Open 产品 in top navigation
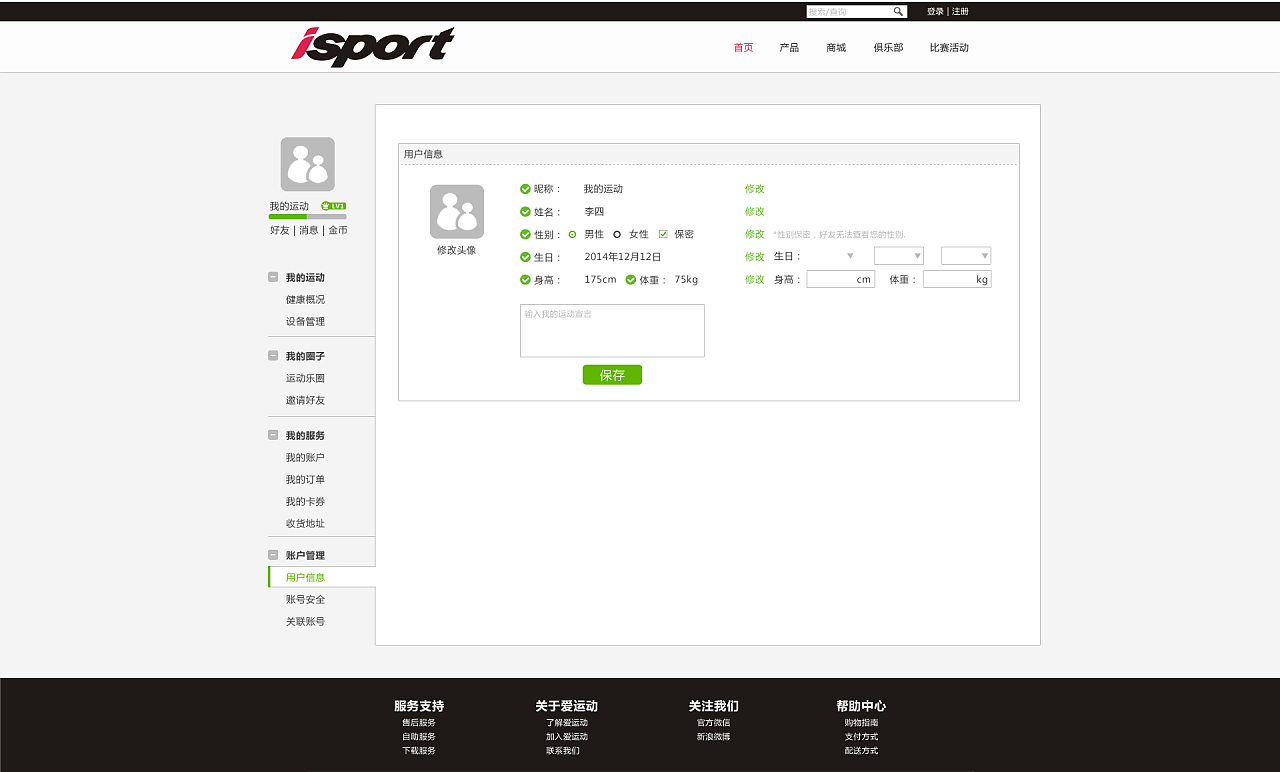The width and height of the screenshot is (1280, 772). click(789, 48)
